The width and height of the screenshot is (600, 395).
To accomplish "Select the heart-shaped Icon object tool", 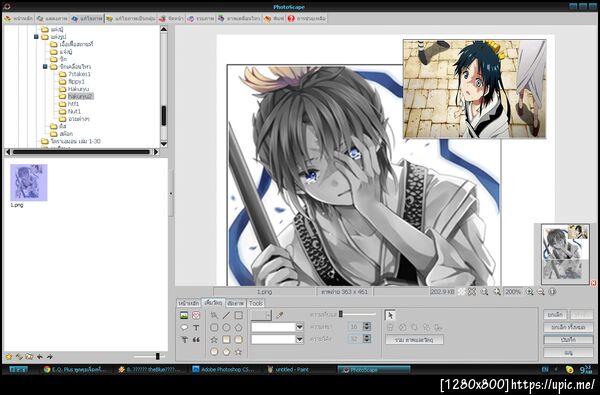I will click(196, 315).
